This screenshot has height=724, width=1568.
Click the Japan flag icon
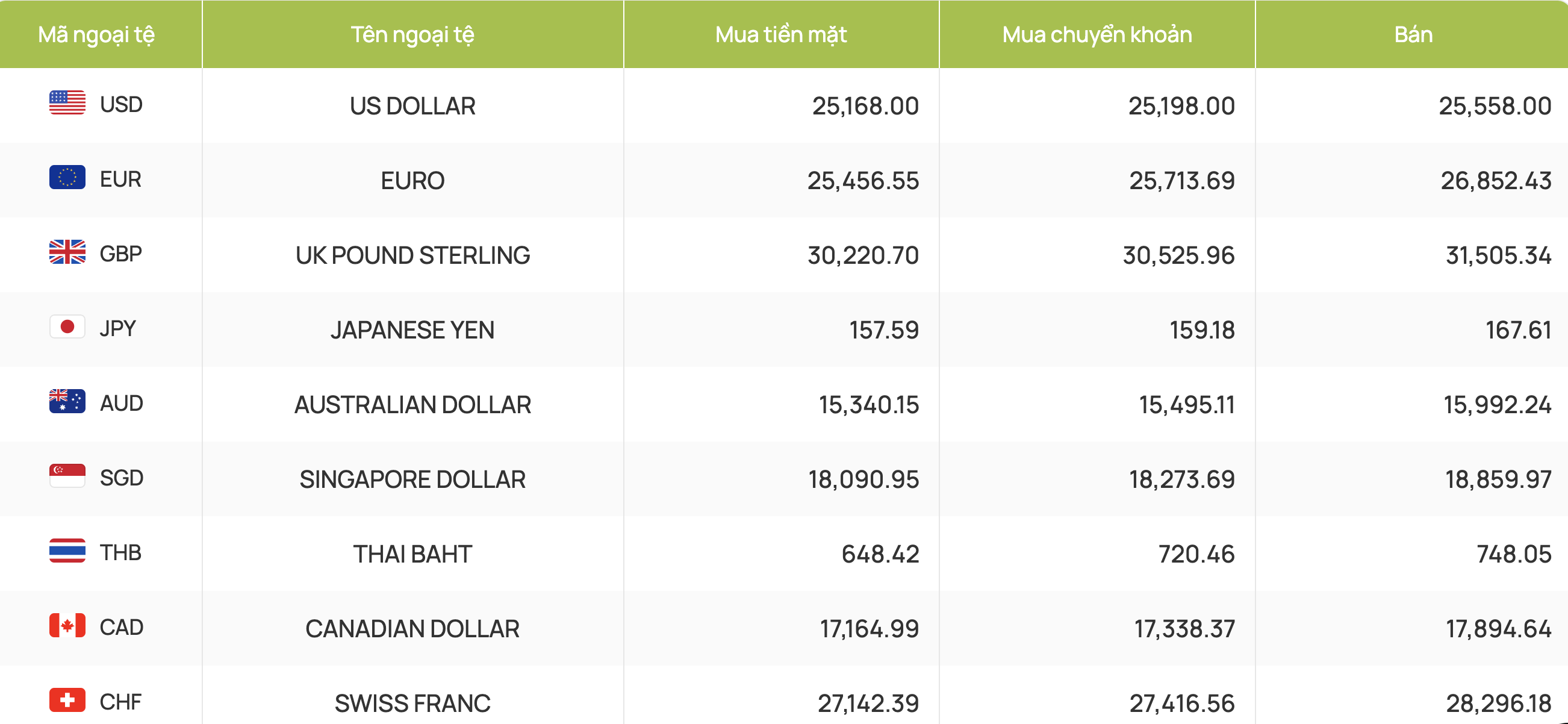point(67,327)
